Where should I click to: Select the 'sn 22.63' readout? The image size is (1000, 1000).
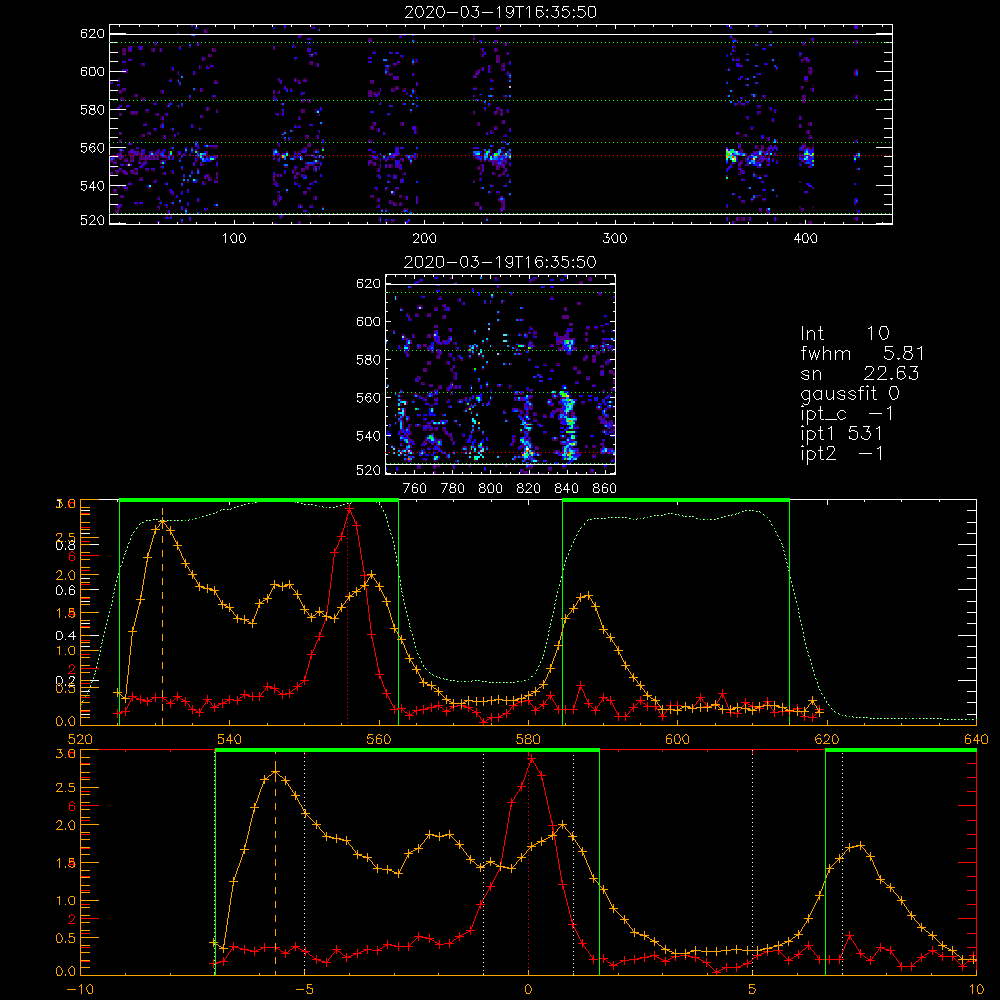click(859, 373)
